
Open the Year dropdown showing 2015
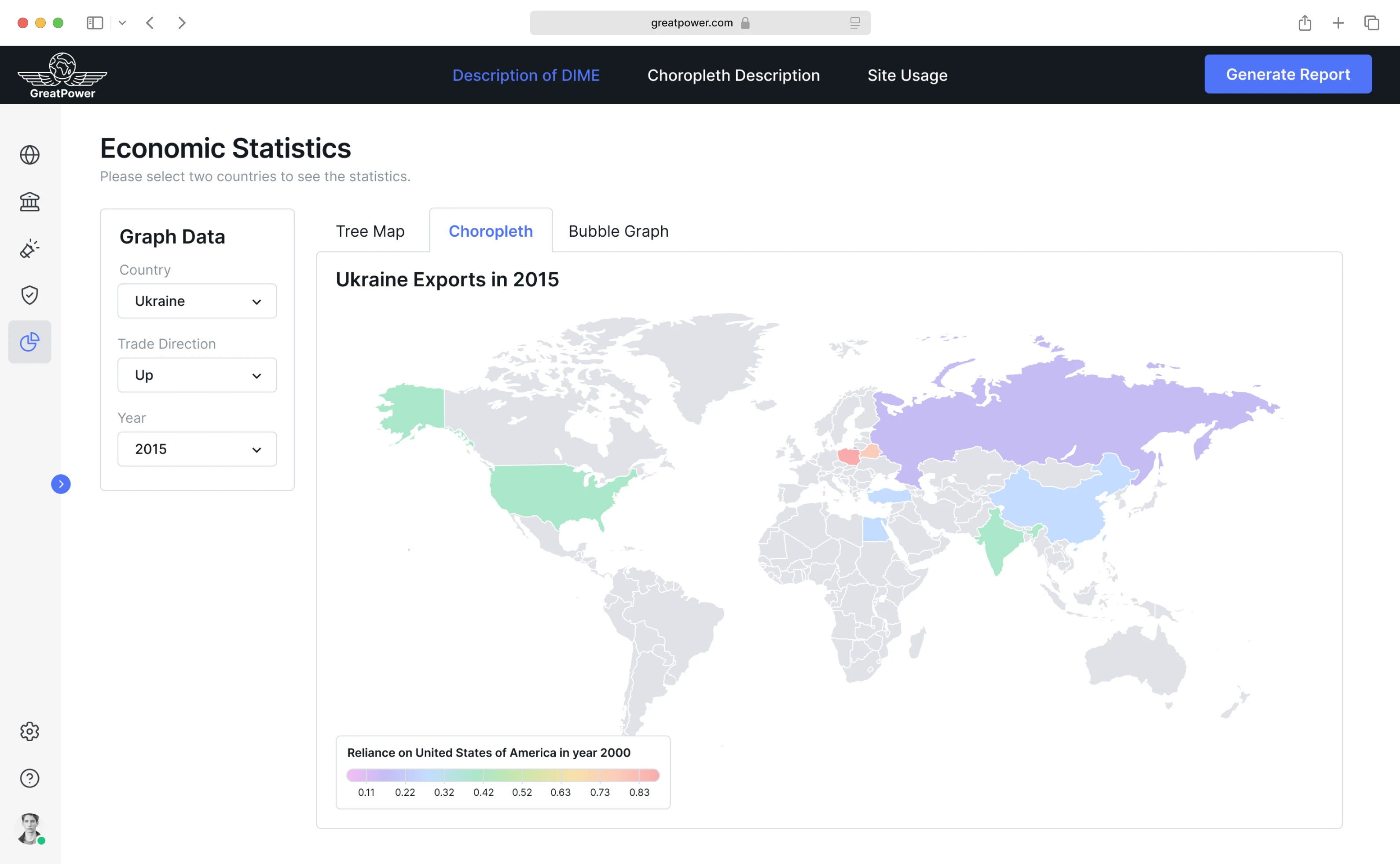[197, 449]
